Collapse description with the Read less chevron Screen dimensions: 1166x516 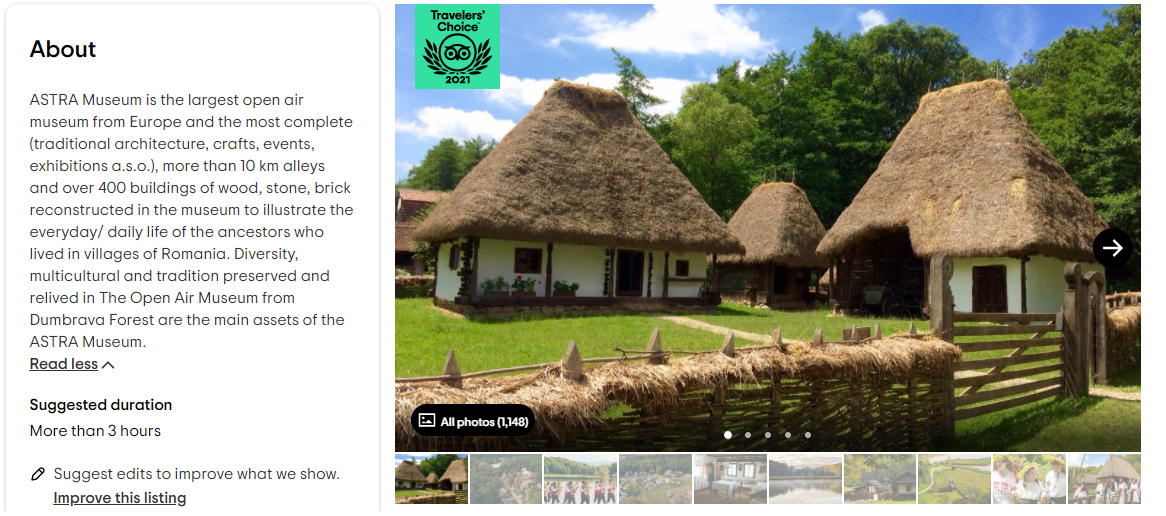(108, 365)
